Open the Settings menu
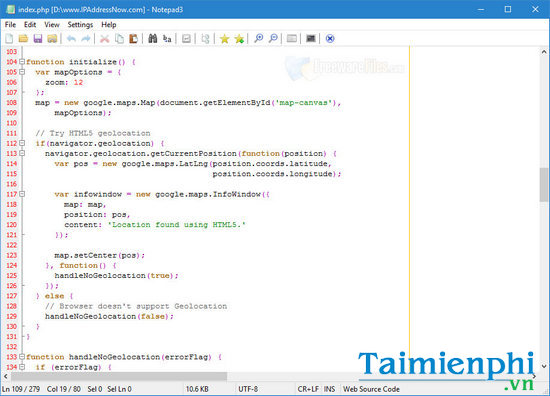The width and height of the screenshot is (550, 396). tap(80, 25)
